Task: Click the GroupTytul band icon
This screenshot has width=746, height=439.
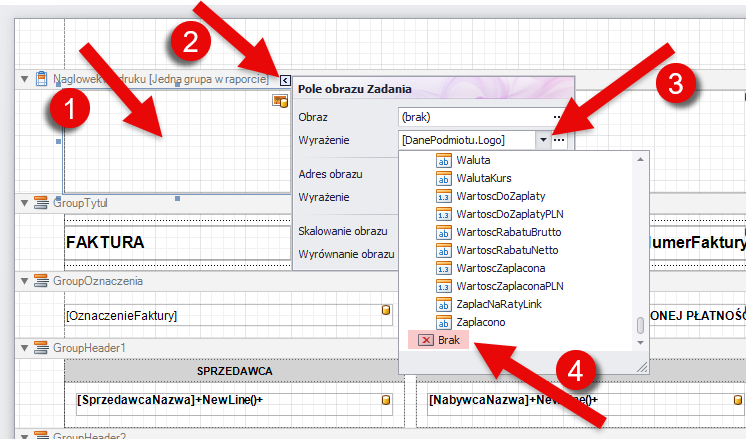Action: point(40,203)
